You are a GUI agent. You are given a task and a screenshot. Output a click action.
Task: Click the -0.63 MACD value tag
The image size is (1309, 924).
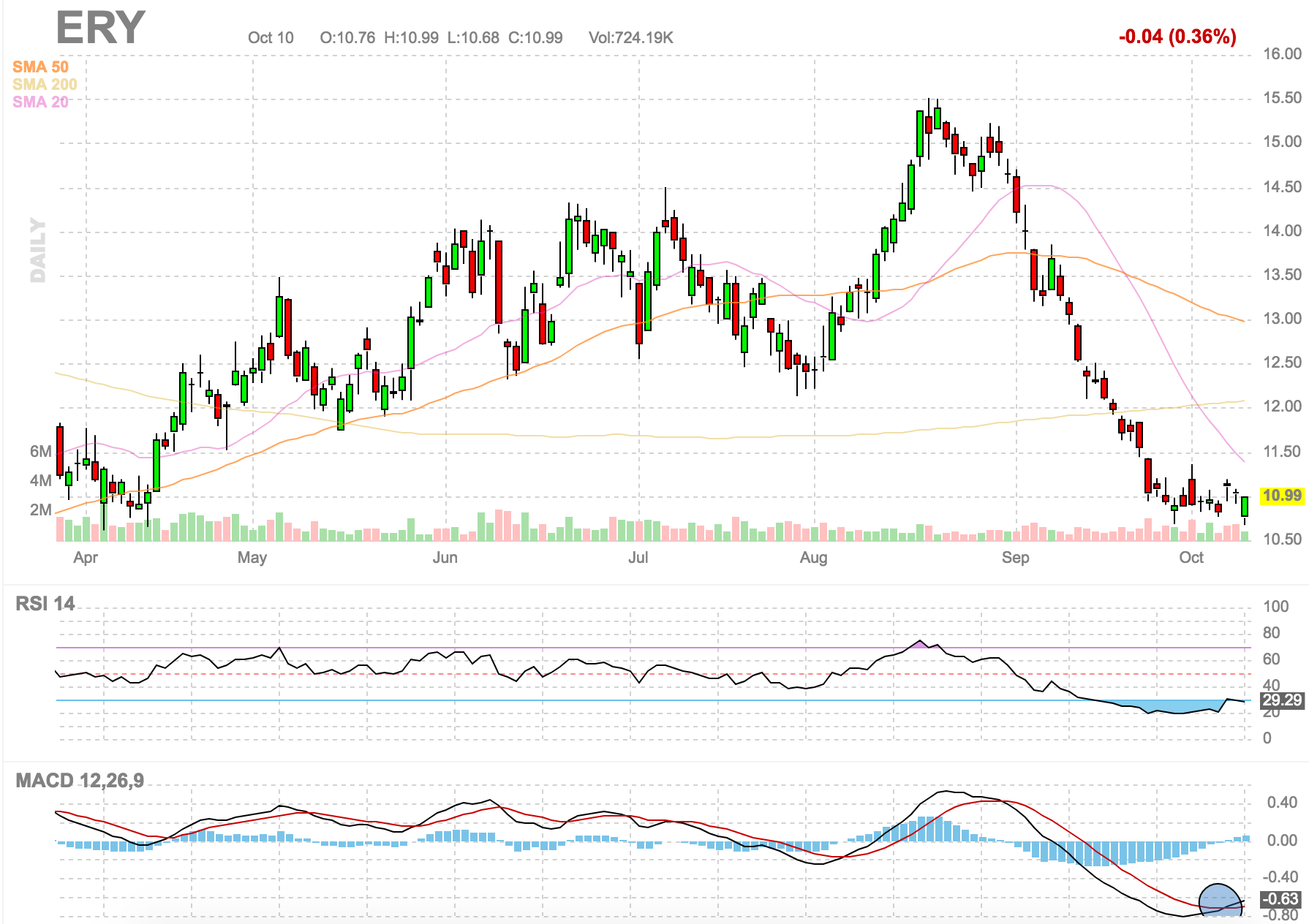(1282, 899)
